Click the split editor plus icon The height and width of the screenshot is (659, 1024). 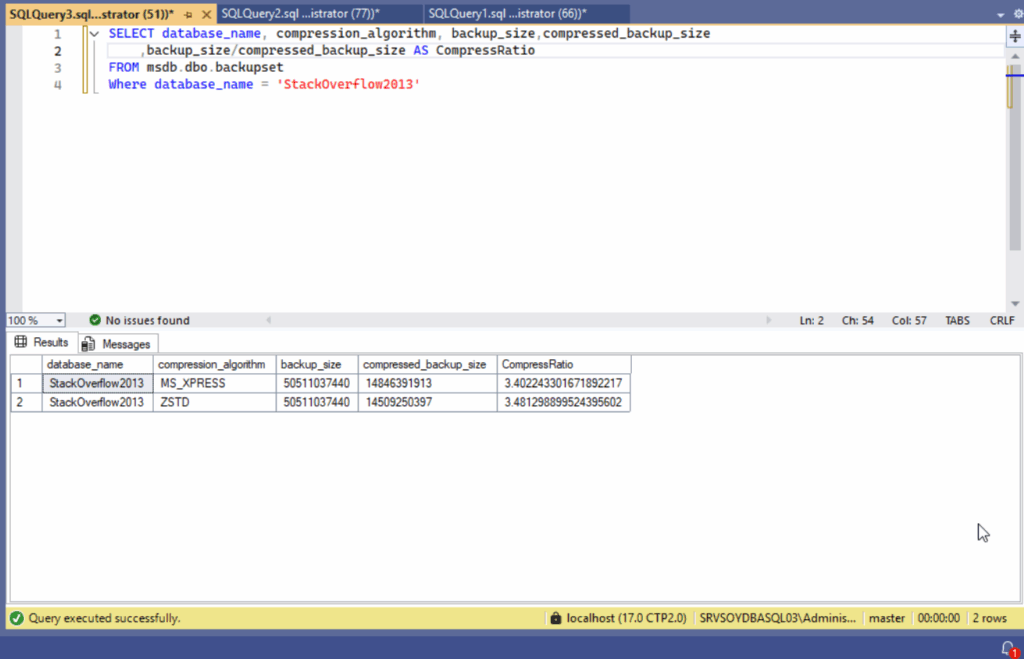coord(1015,34)
